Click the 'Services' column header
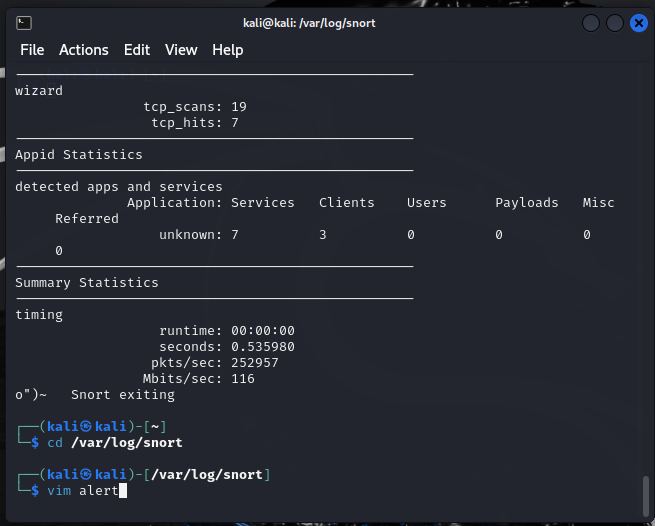Screen dimensions: 655x526 [263, 203]
